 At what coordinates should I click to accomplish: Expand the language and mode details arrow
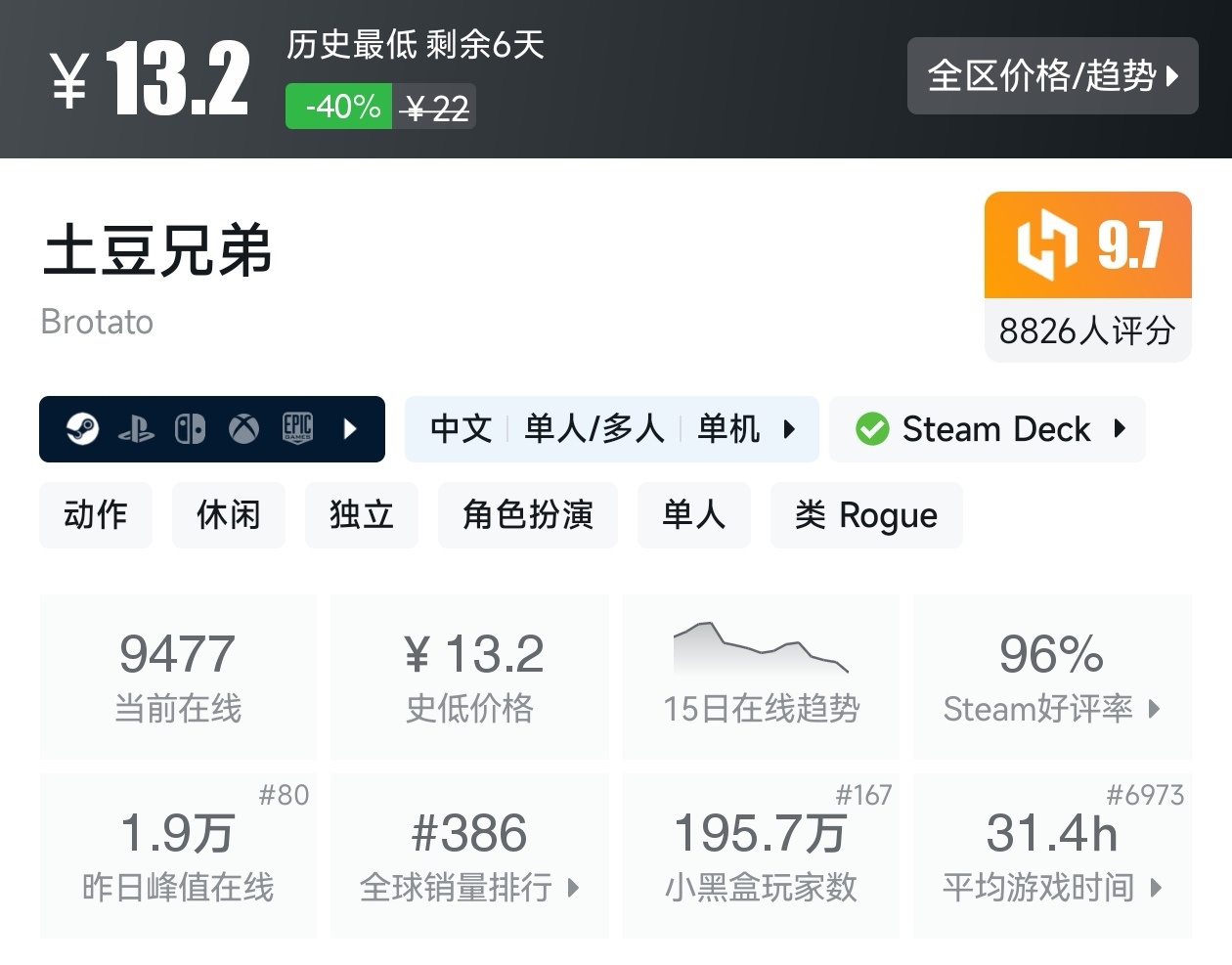pyautogui.click(x=790, y=429)
